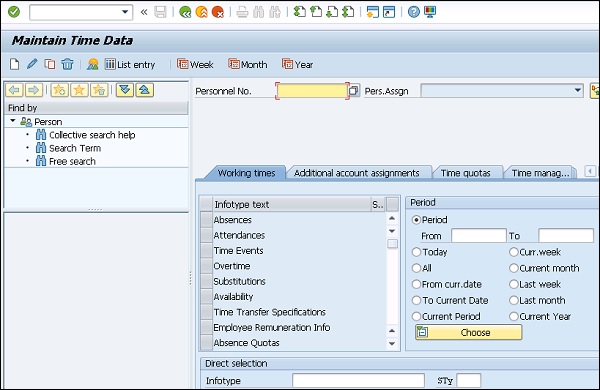Click the Find binoculars icon
The image size is (600, 390).
coord(259,12)
